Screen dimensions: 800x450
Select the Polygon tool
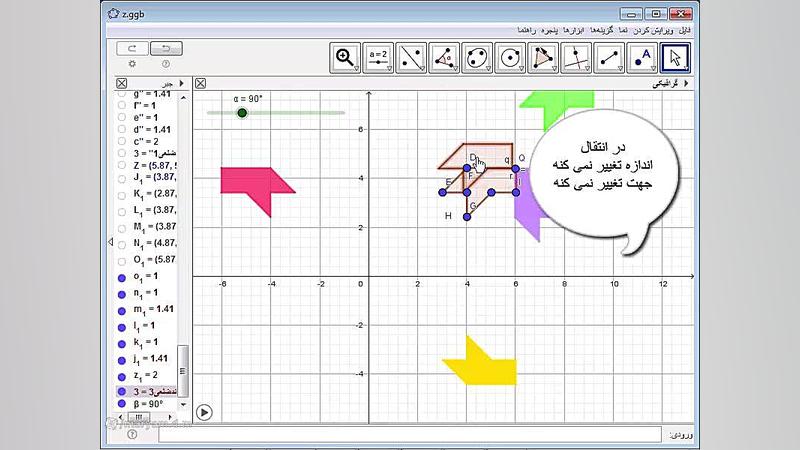coord(543,58)
